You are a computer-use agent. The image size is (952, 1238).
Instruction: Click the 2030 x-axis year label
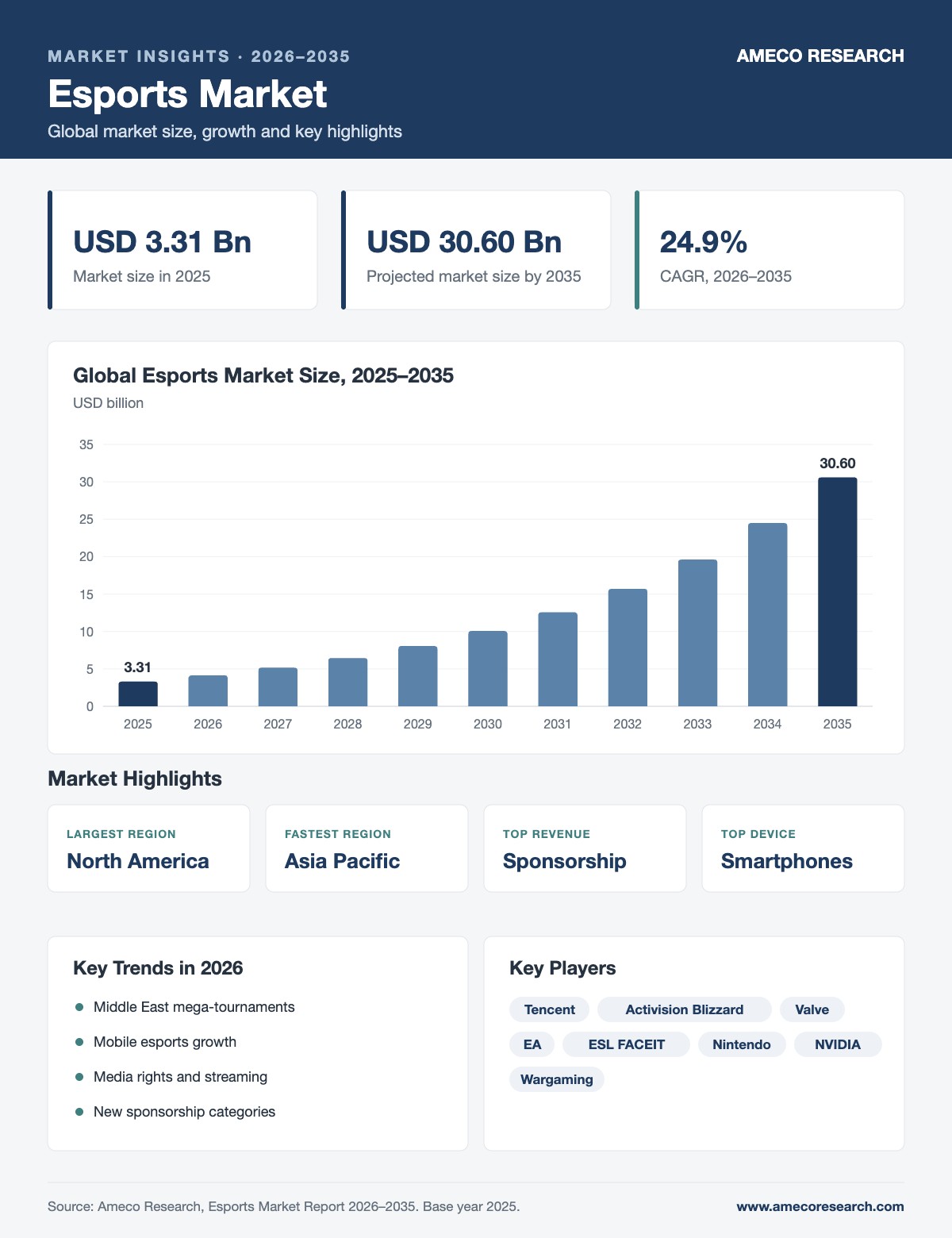[488, 724]
